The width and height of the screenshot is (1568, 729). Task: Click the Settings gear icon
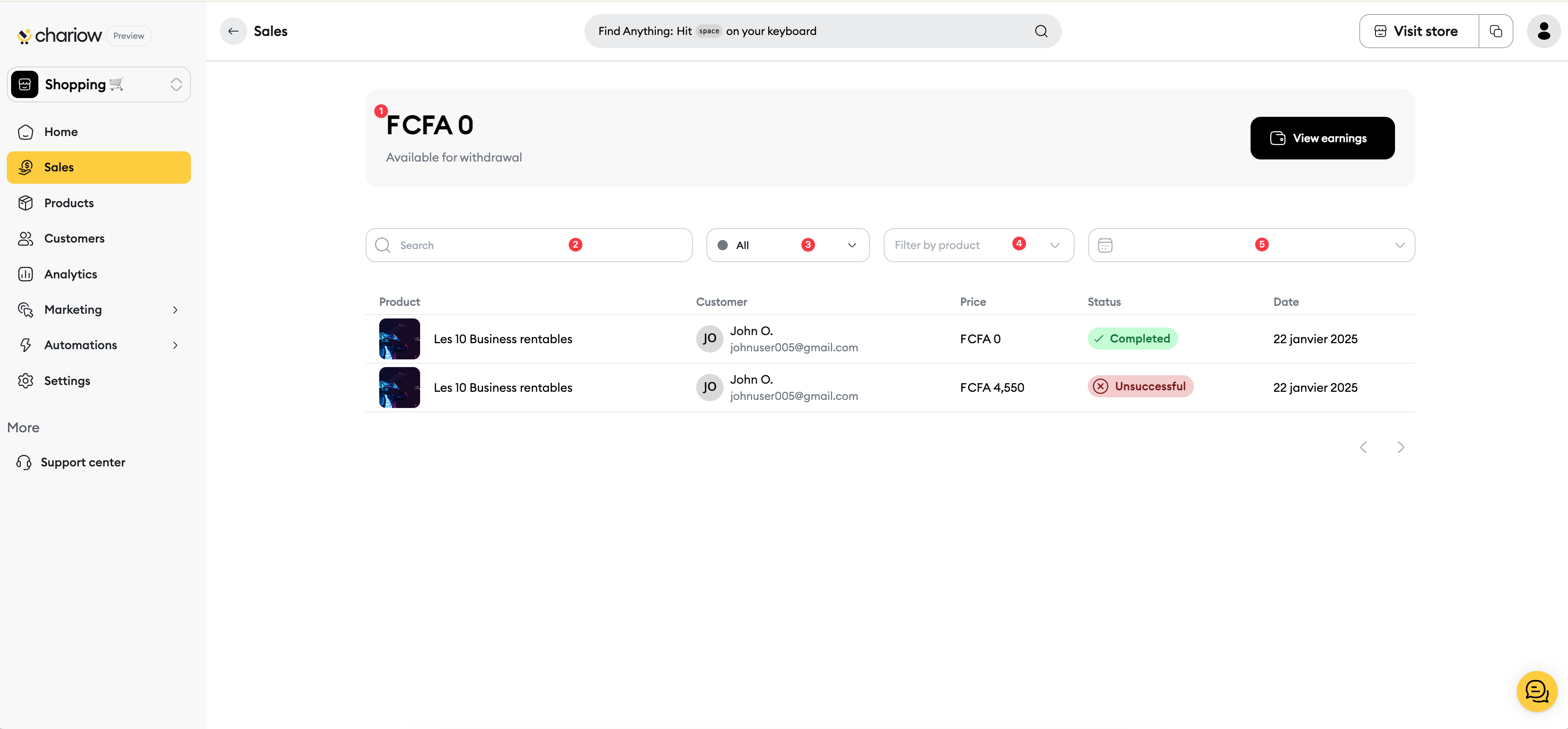coord(26,381)
